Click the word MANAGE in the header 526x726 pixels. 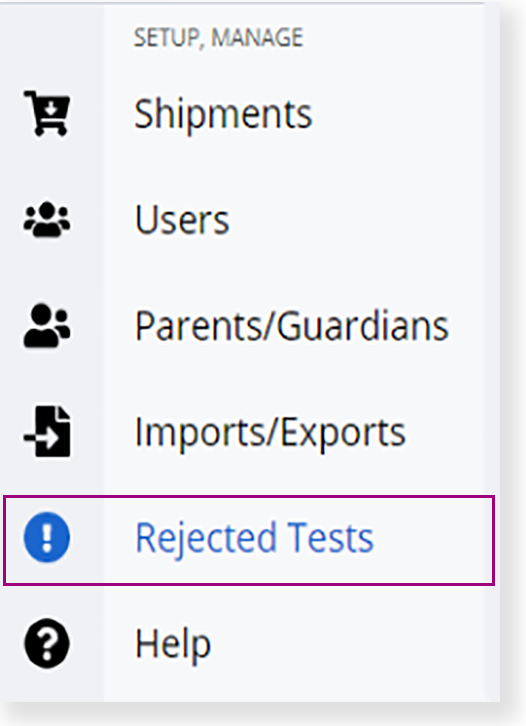coord(257,38)
